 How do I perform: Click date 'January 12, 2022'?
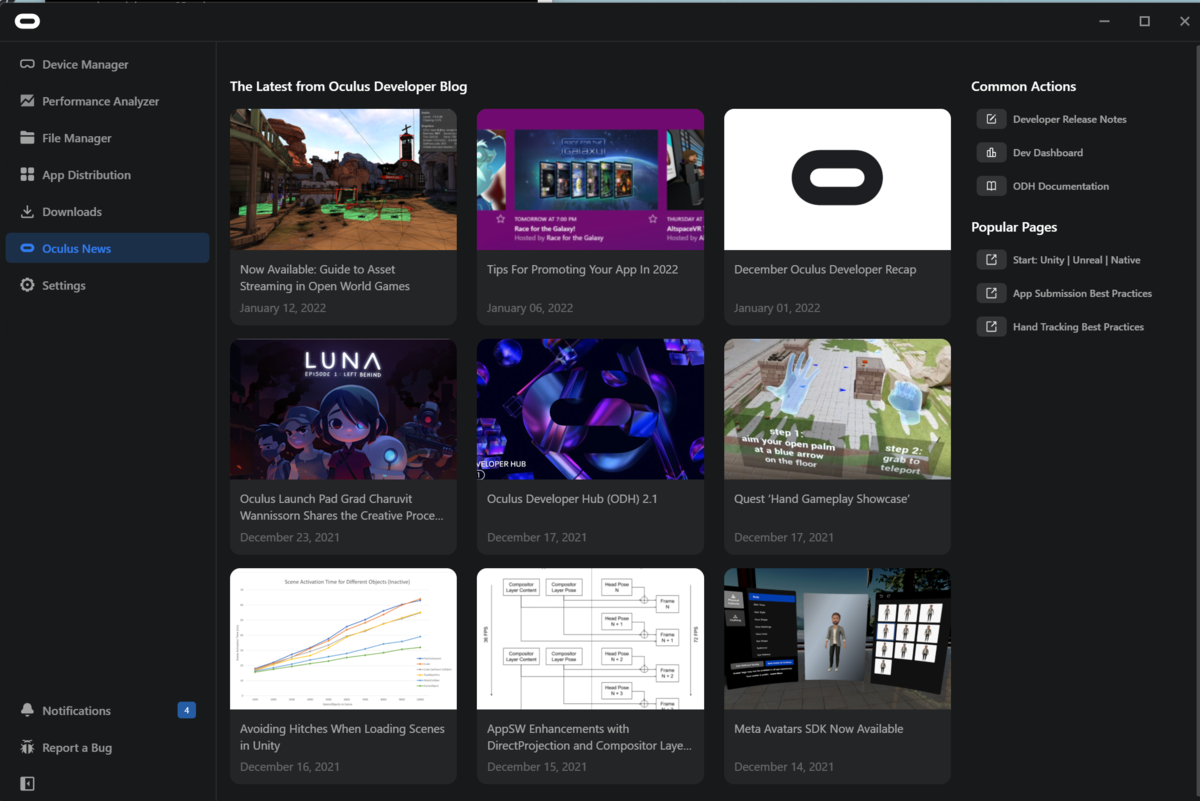pyautogui.click(x=283, y=308)
